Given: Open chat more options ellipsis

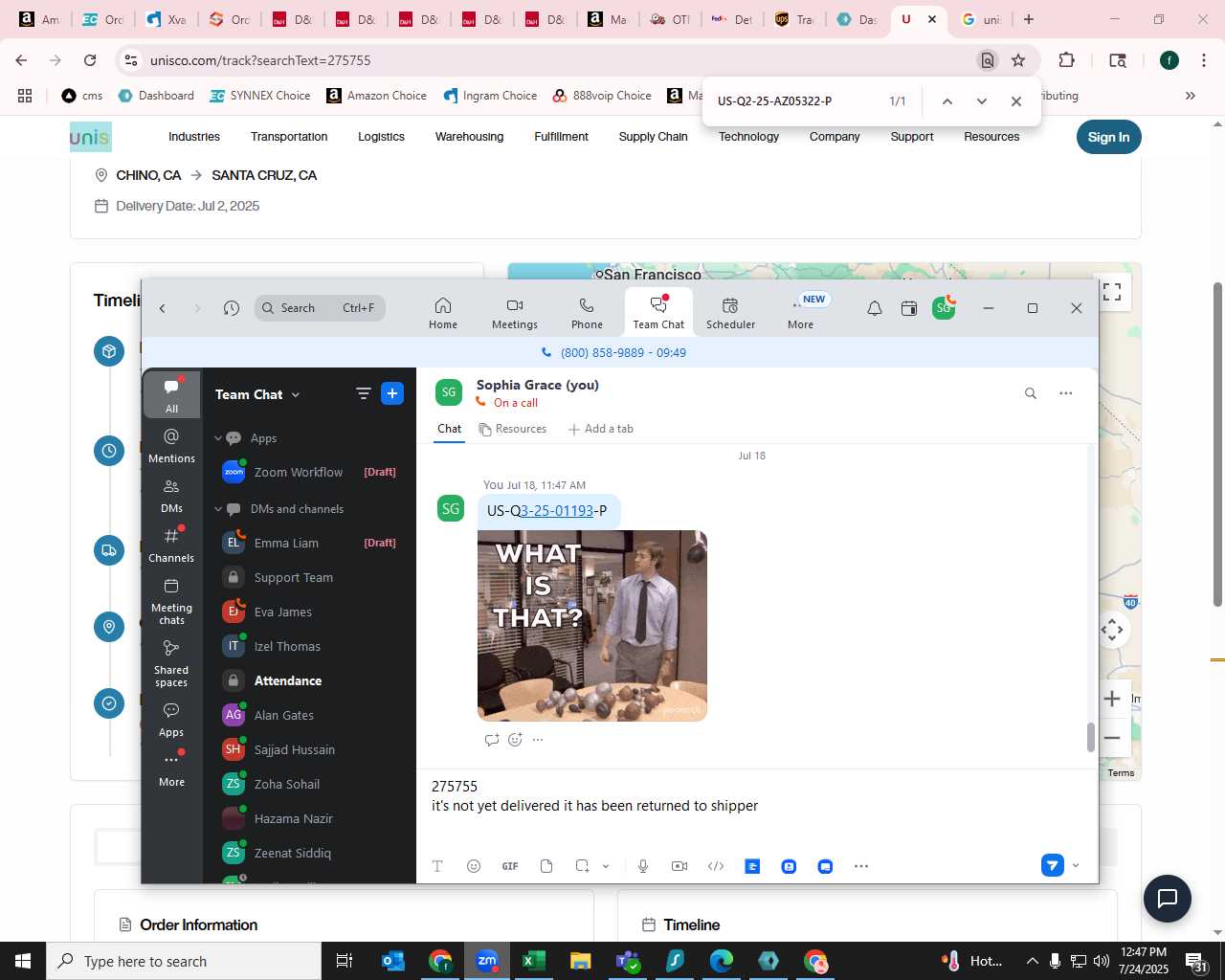Looking at the screenshot, I should pyautogui.click(x=1066, y=393).
